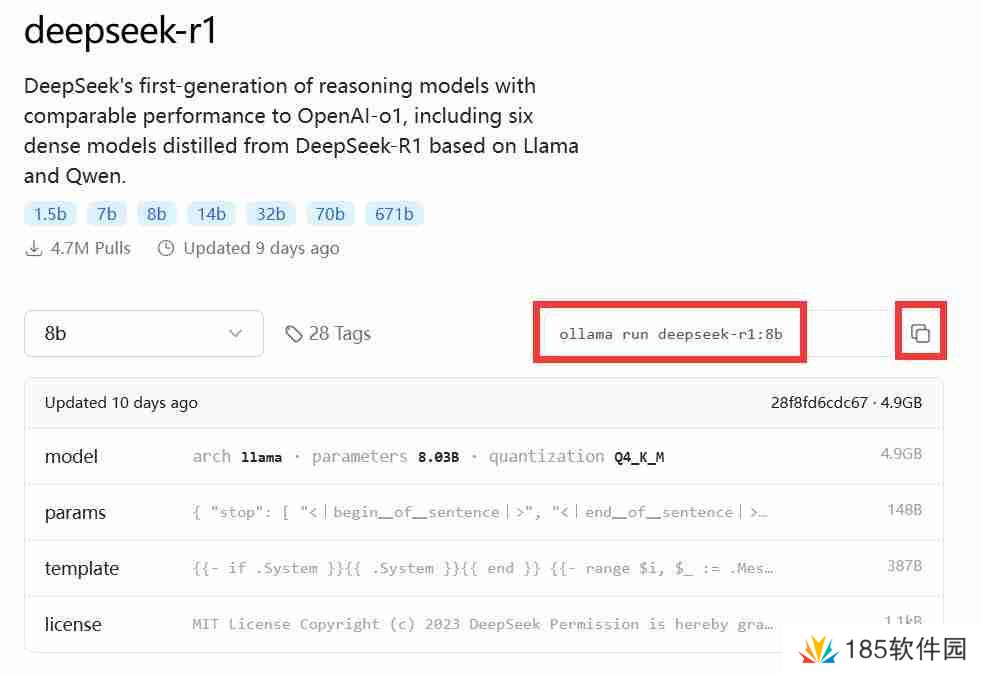Open the 28 Tags link

click(339, 334)
